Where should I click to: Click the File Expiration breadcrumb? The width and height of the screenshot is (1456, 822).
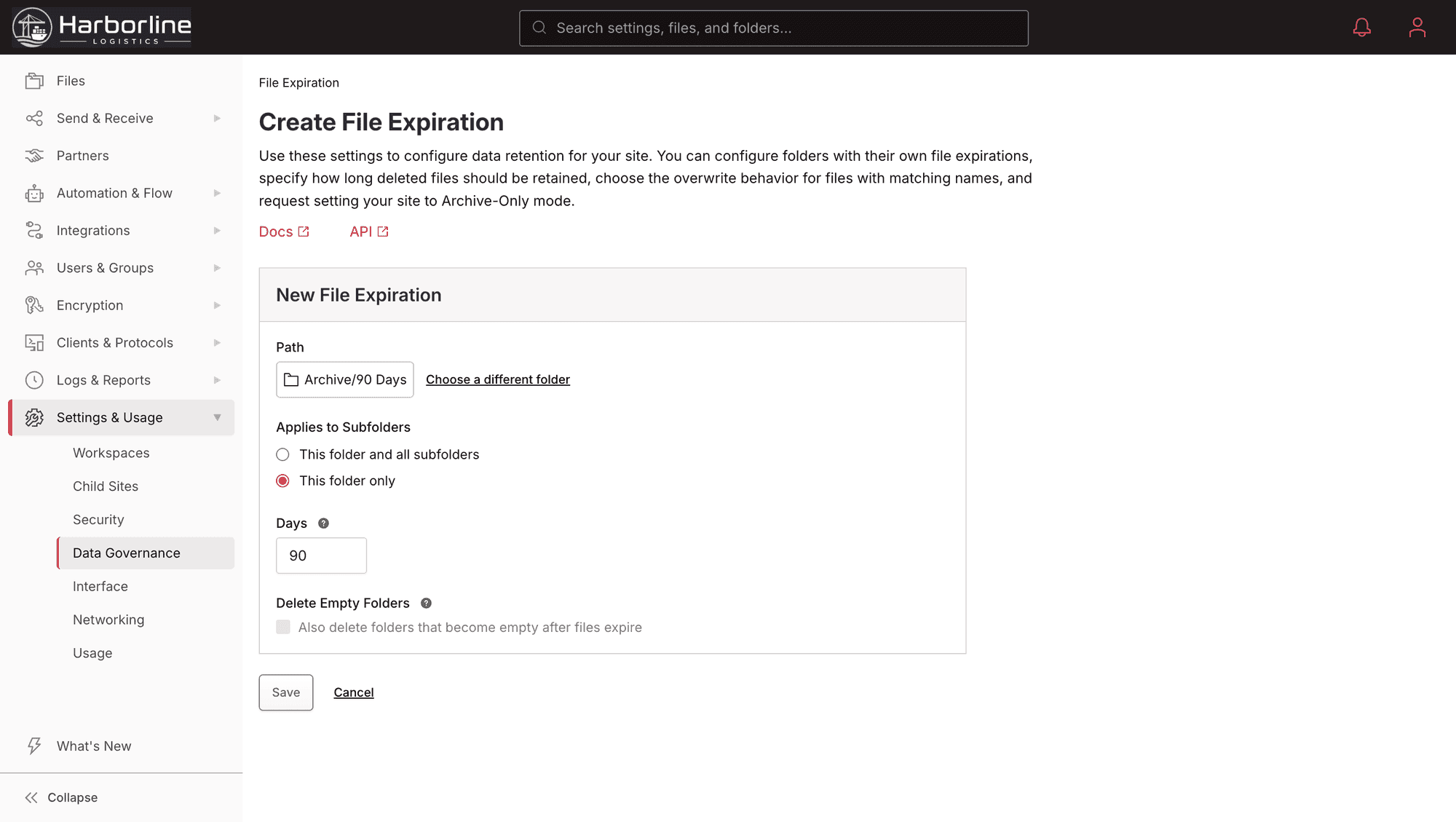(299, 83)
